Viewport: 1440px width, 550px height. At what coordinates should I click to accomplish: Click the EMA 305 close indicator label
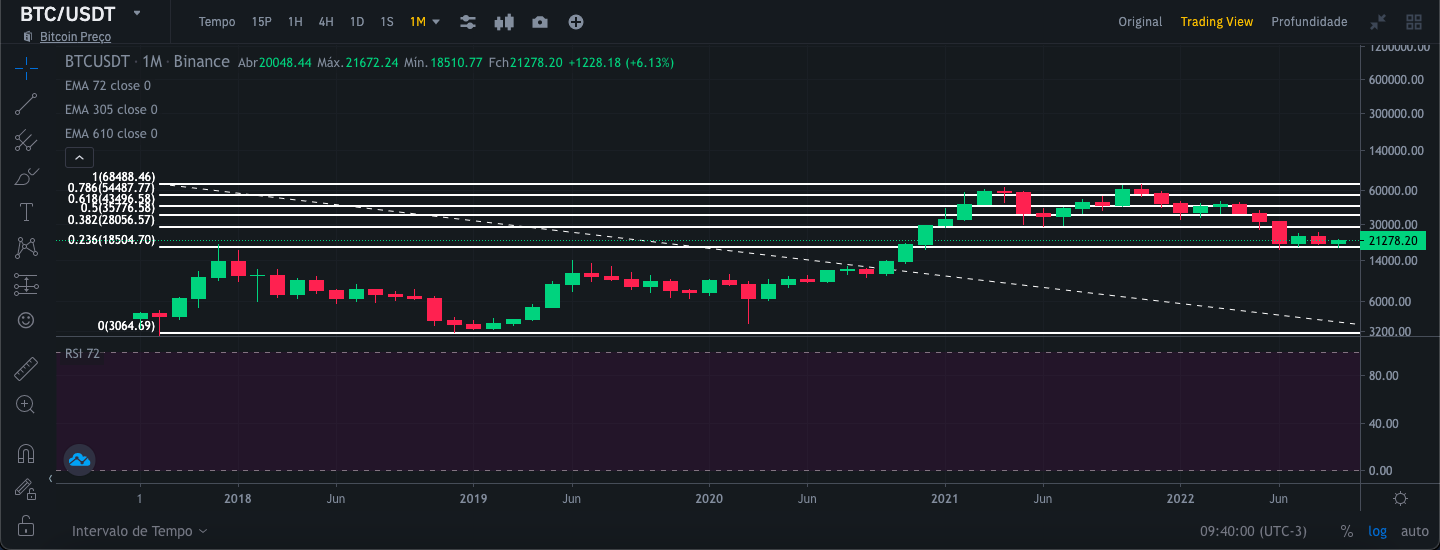110,110
